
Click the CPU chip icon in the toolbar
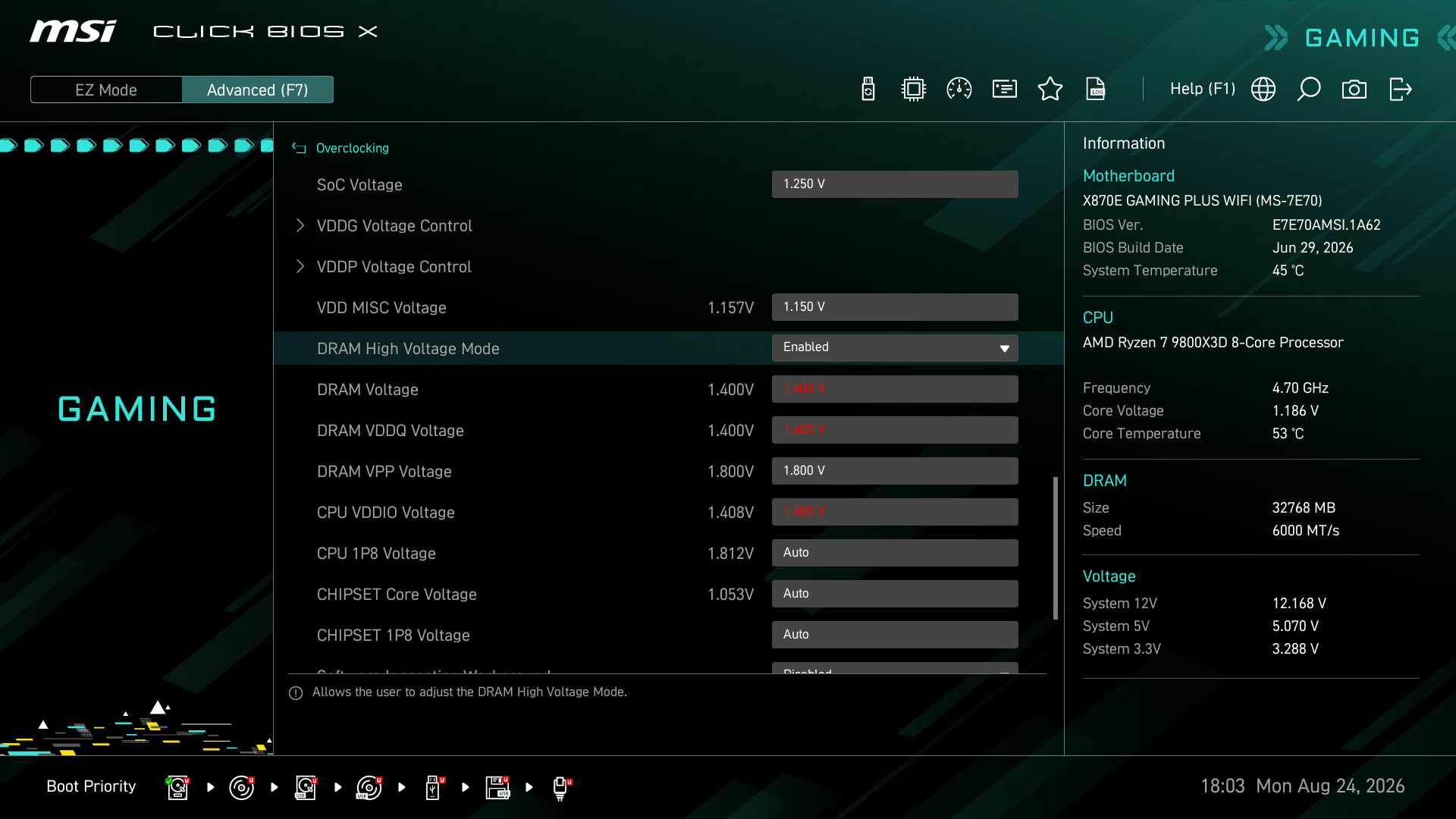pos(914,89)
